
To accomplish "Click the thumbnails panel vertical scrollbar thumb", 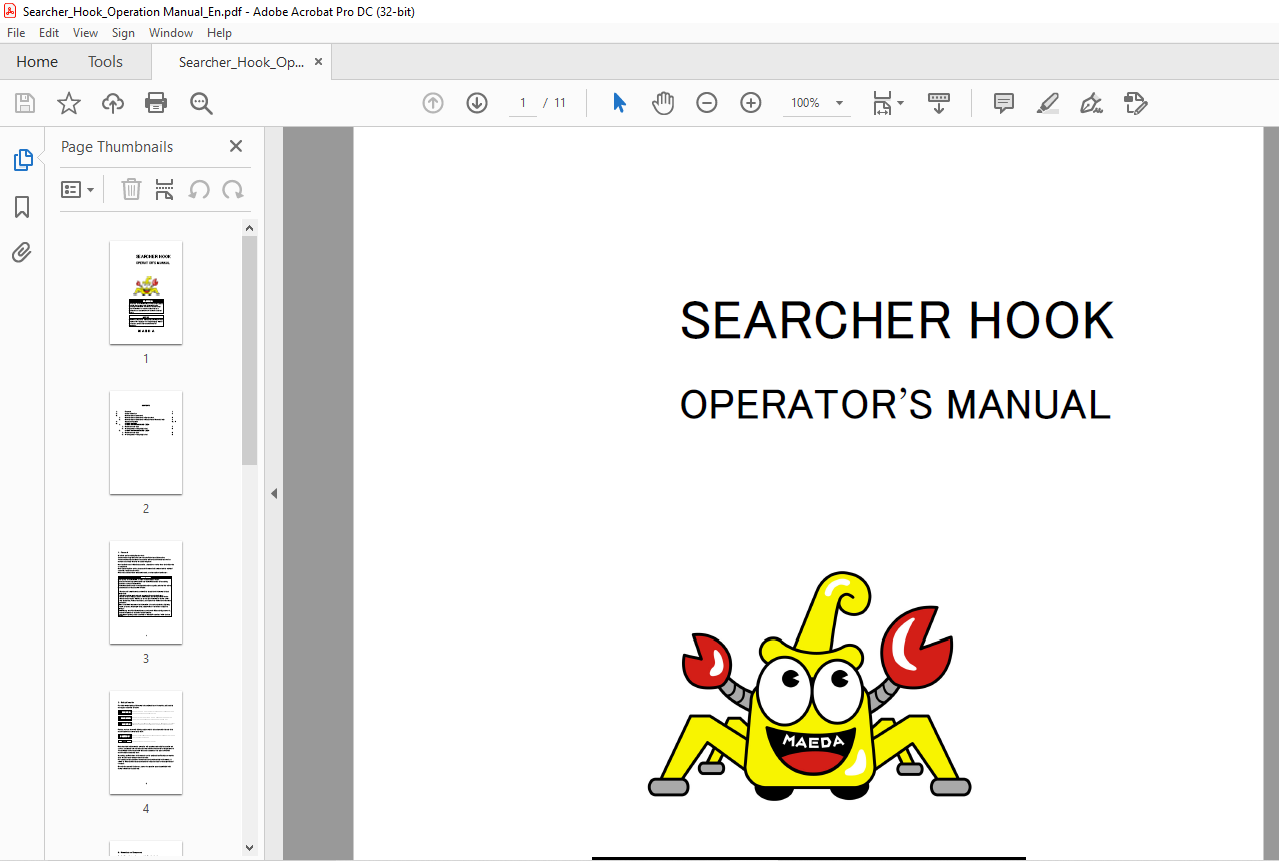I will pos(249,351).
